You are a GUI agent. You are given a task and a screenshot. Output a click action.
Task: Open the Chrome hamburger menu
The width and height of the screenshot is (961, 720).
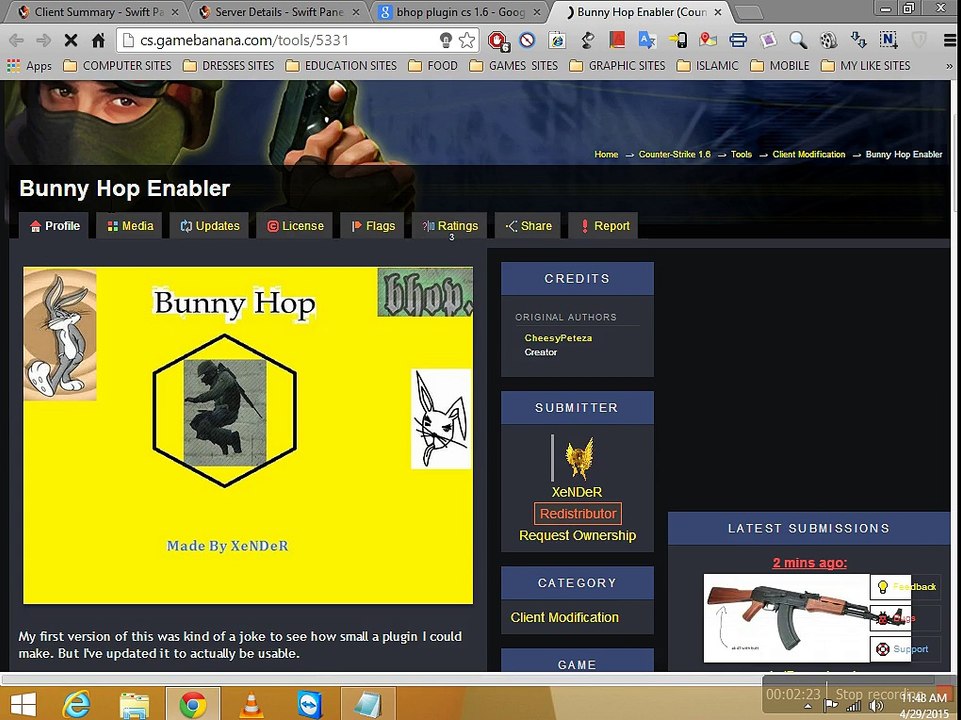(x=949, y=40)
